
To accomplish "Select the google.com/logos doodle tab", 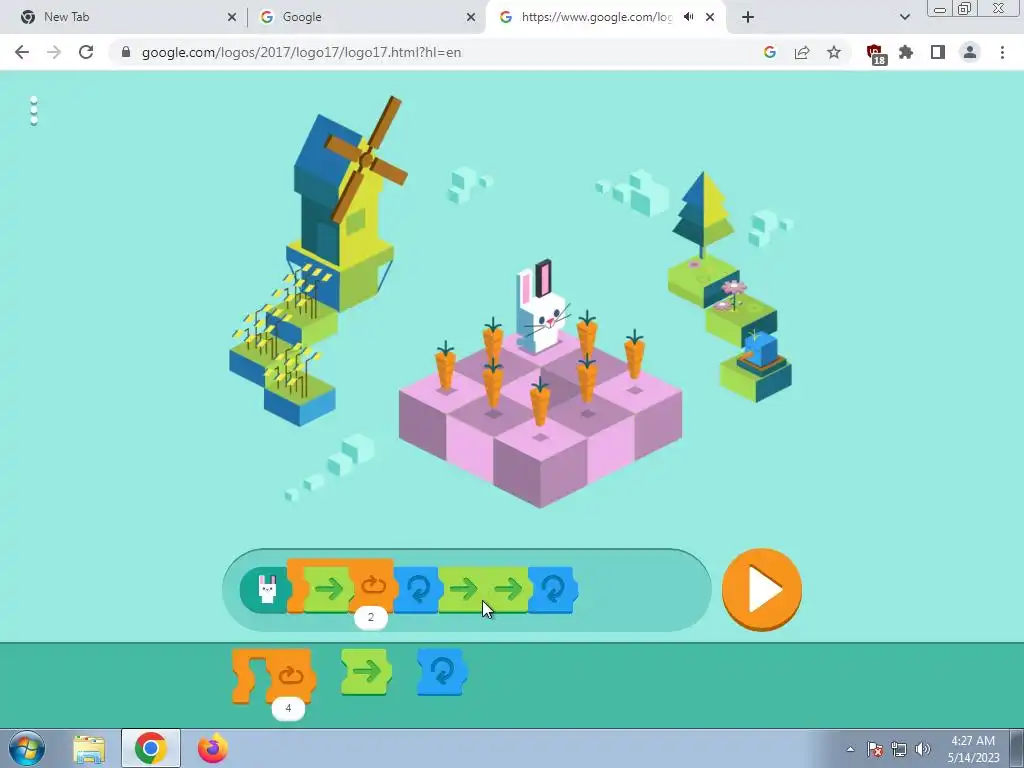I will pos(596,17).
